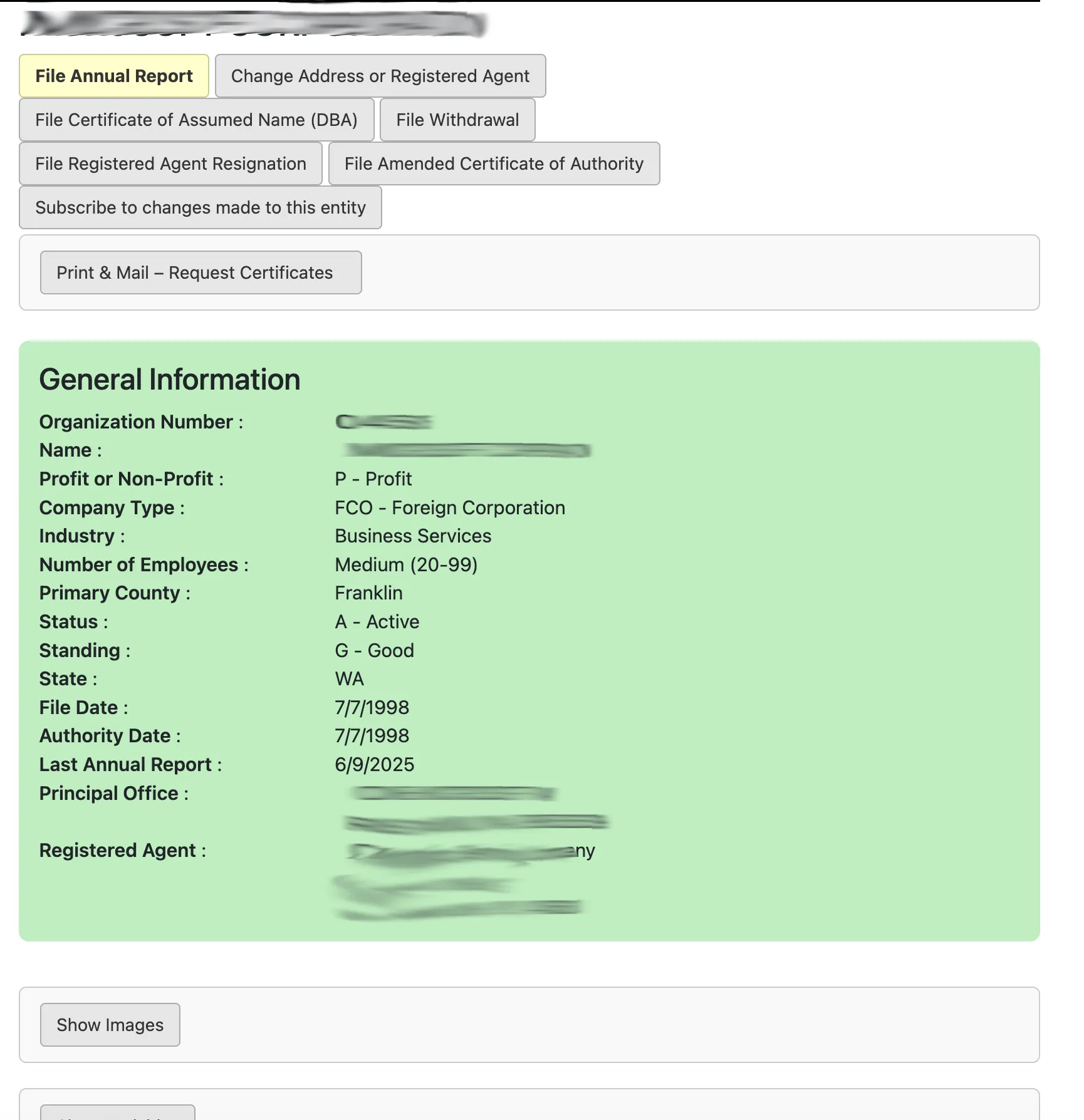The image size is (1084, 1120).
Task: Click the 'A - Active' status value
Action: pos(377,621)
